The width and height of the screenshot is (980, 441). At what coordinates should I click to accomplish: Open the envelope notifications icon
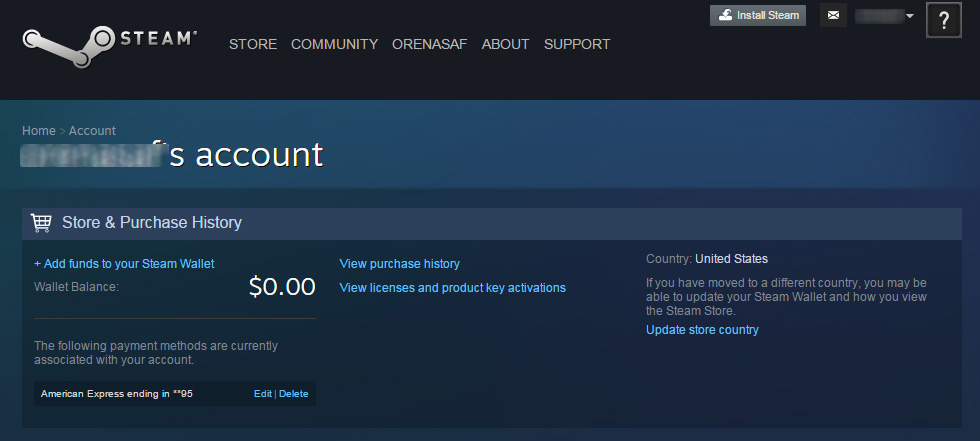coord(833,16)
